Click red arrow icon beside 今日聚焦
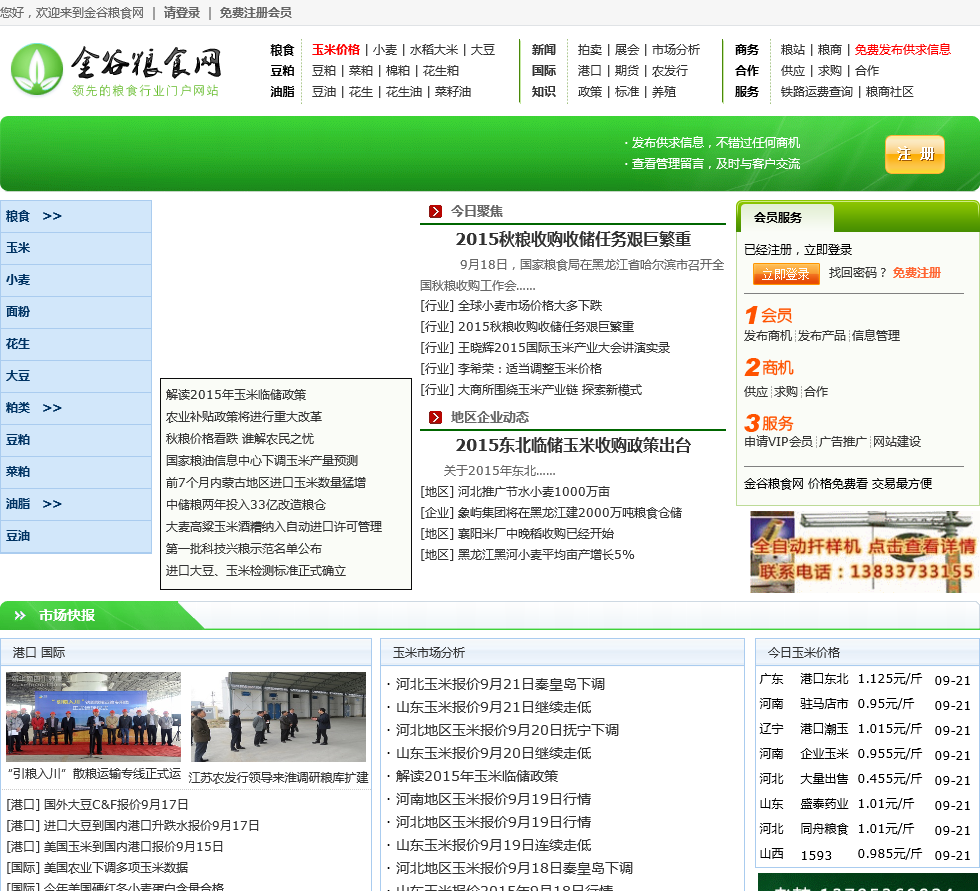 pos(435,212)
